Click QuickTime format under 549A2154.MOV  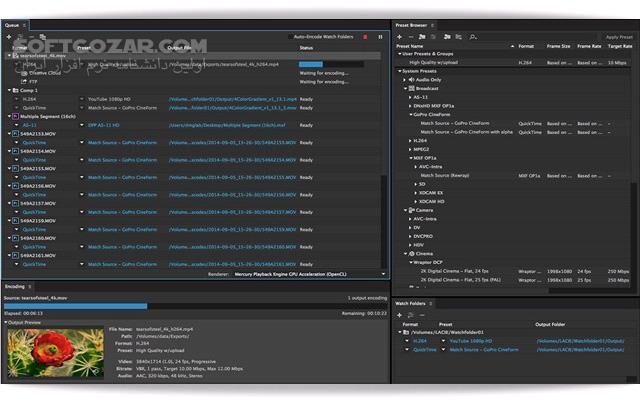point(34,160)
